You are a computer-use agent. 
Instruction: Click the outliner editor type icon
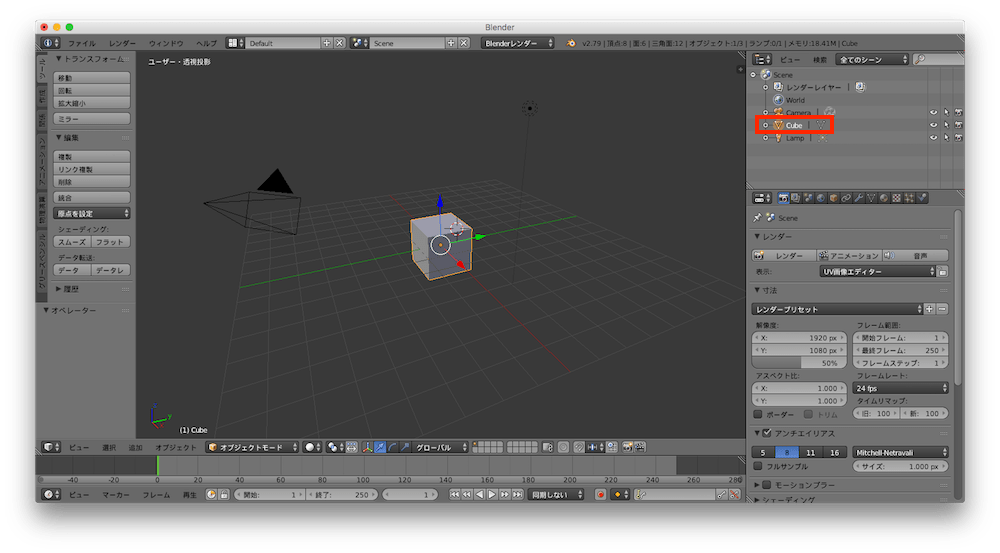pos(762,59)
